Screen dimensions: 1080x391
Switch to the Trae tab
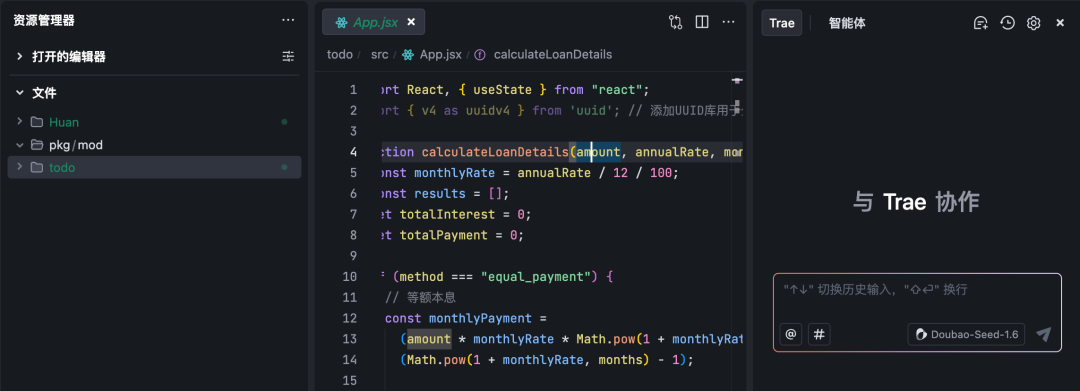point(782,23)
